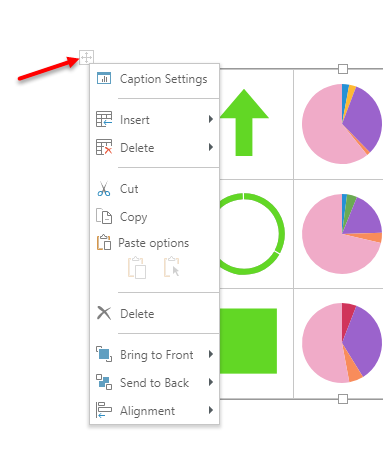Screen dimensions: 383x461
Task: Expand the Insert submenu arrow
Action: click(210, 119)
